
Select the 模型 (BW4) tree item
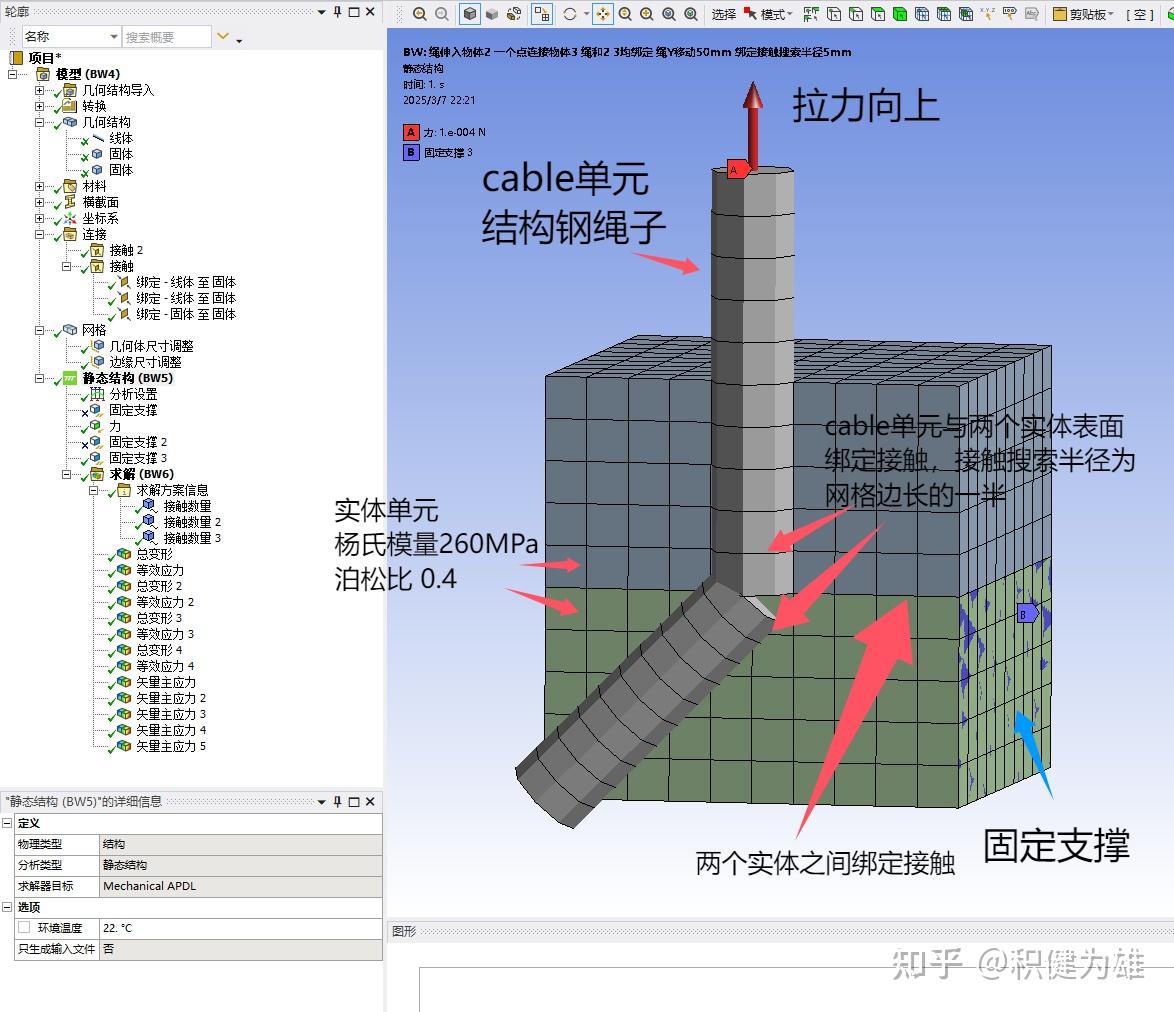tap(88, 74)
